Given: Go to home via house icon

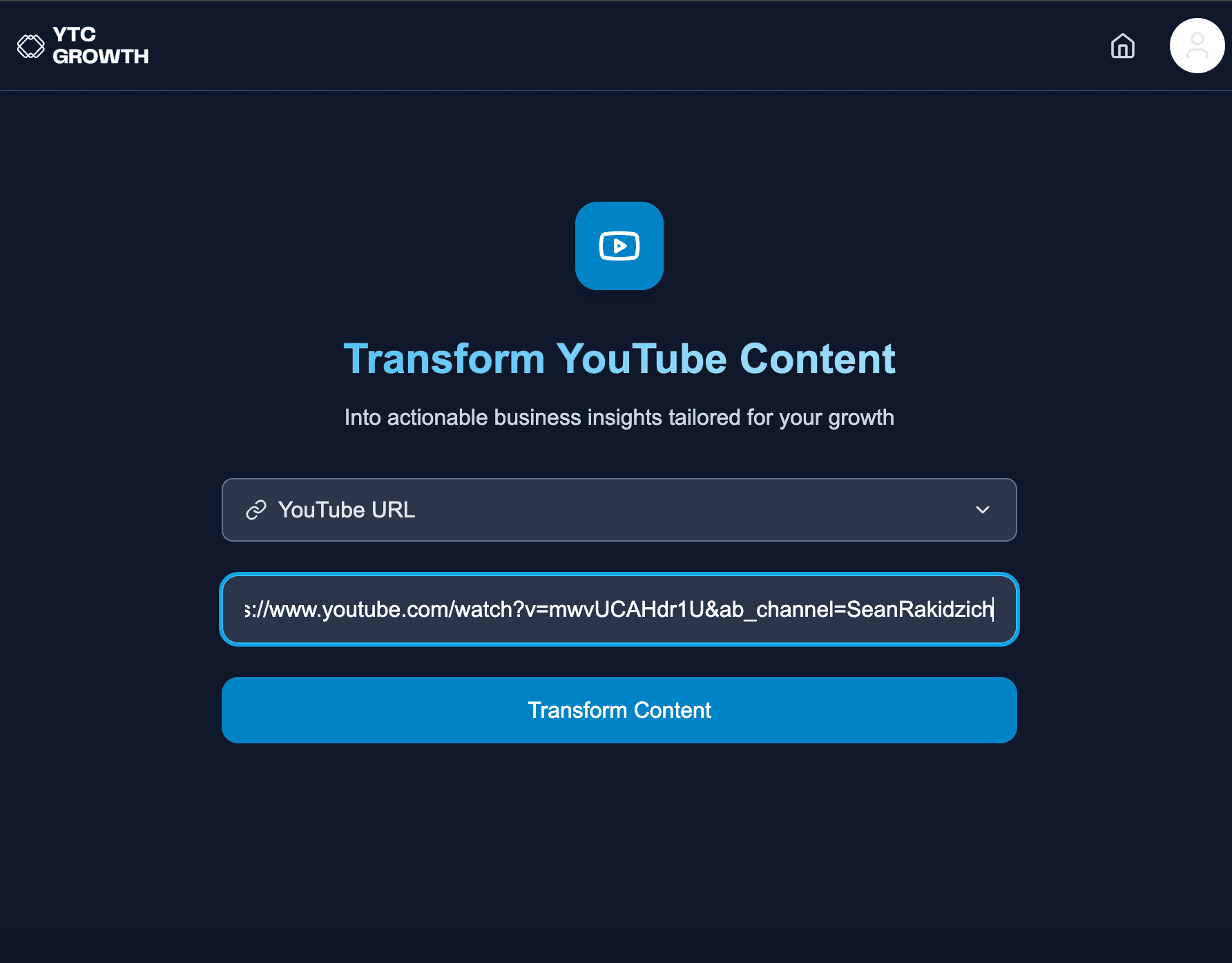Looking at the screenshot, I should [1123, 46].
